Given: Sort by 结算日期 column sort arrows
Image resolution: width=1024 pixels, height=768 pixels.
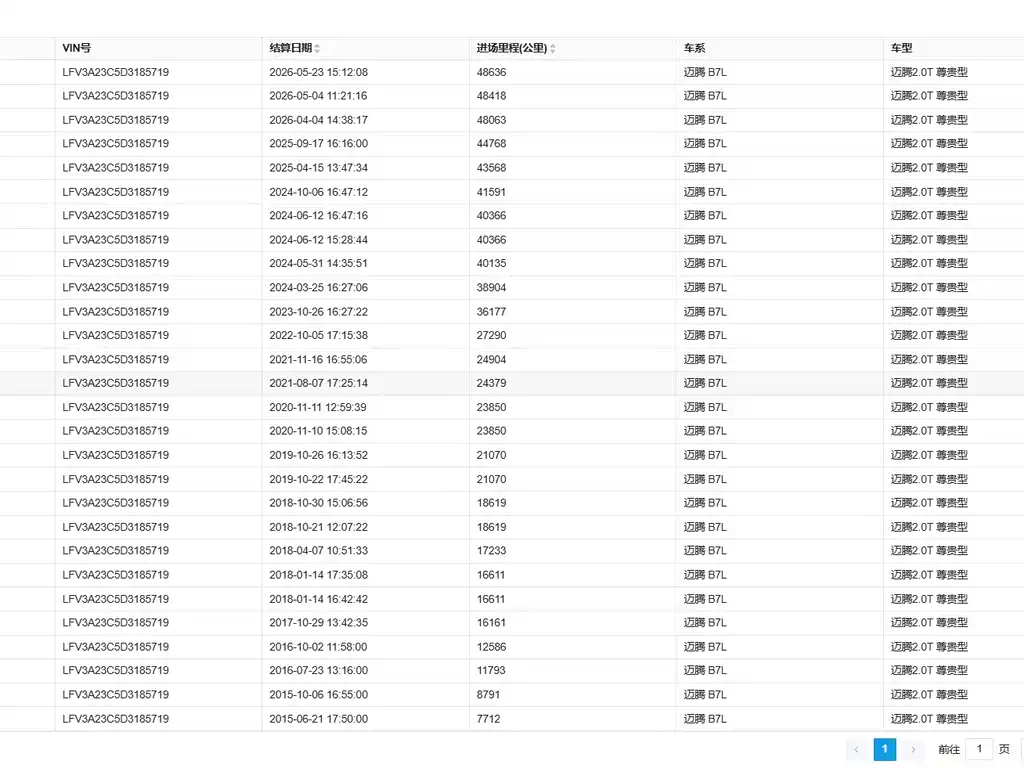Looking at the screenshot, I should (x=317, y=48).
